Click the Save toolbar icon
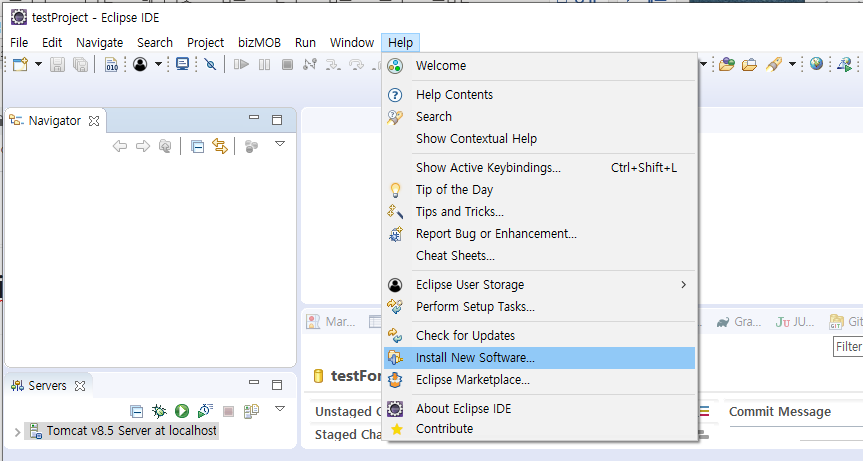 click(57, 65)
